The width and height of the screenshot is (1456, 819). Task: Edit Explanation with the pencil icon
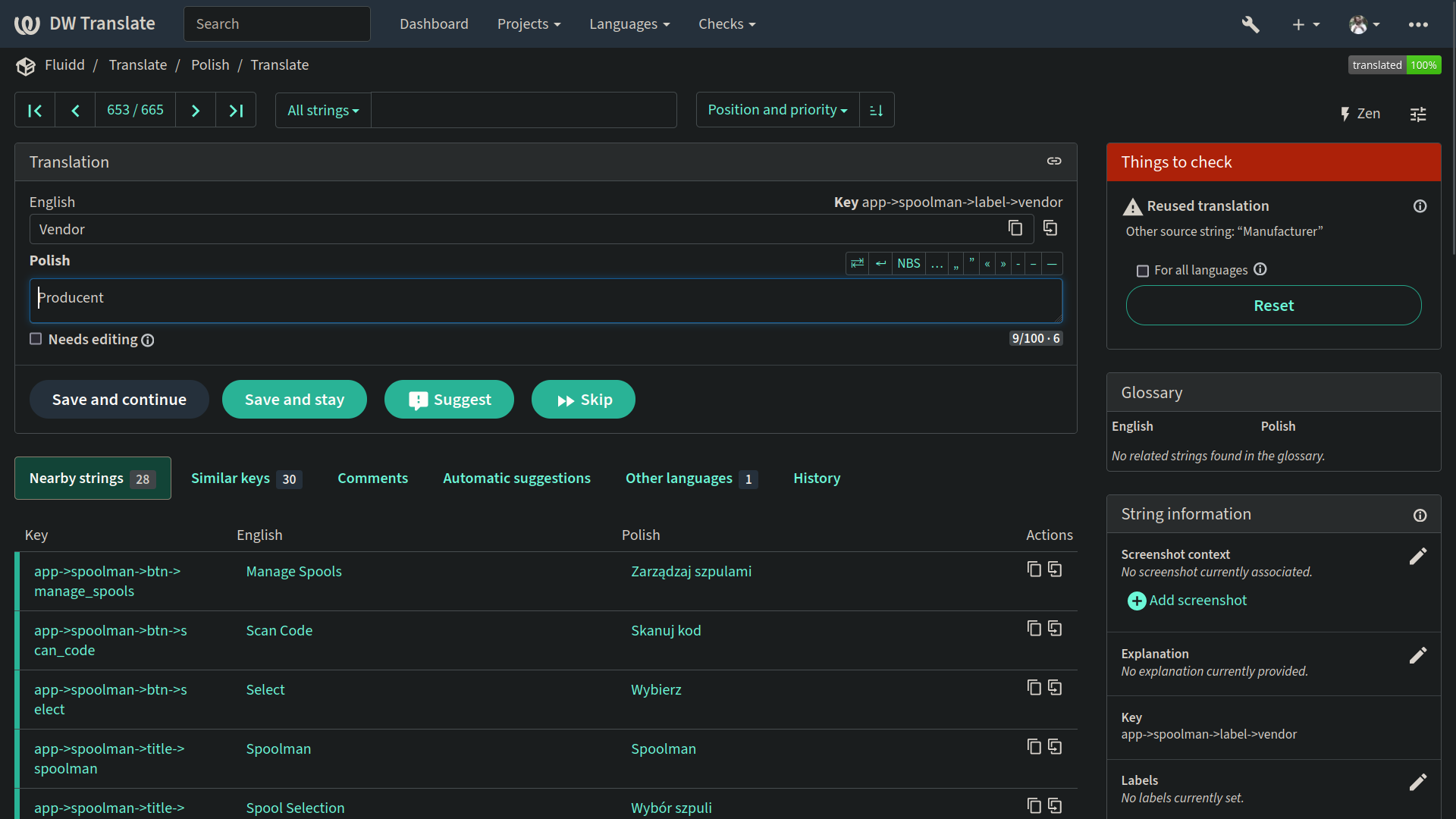[1417, 656]
